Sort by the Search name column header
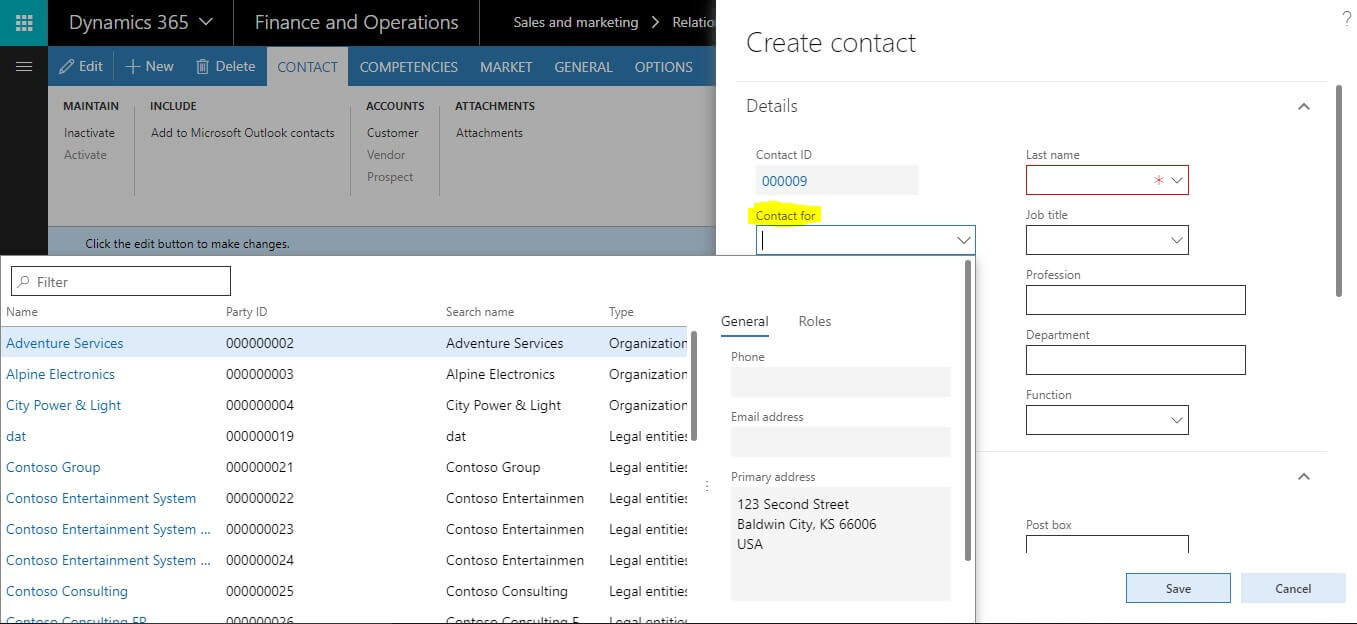Viewport: 1357px width, 624px height. (x=480, y=312)
